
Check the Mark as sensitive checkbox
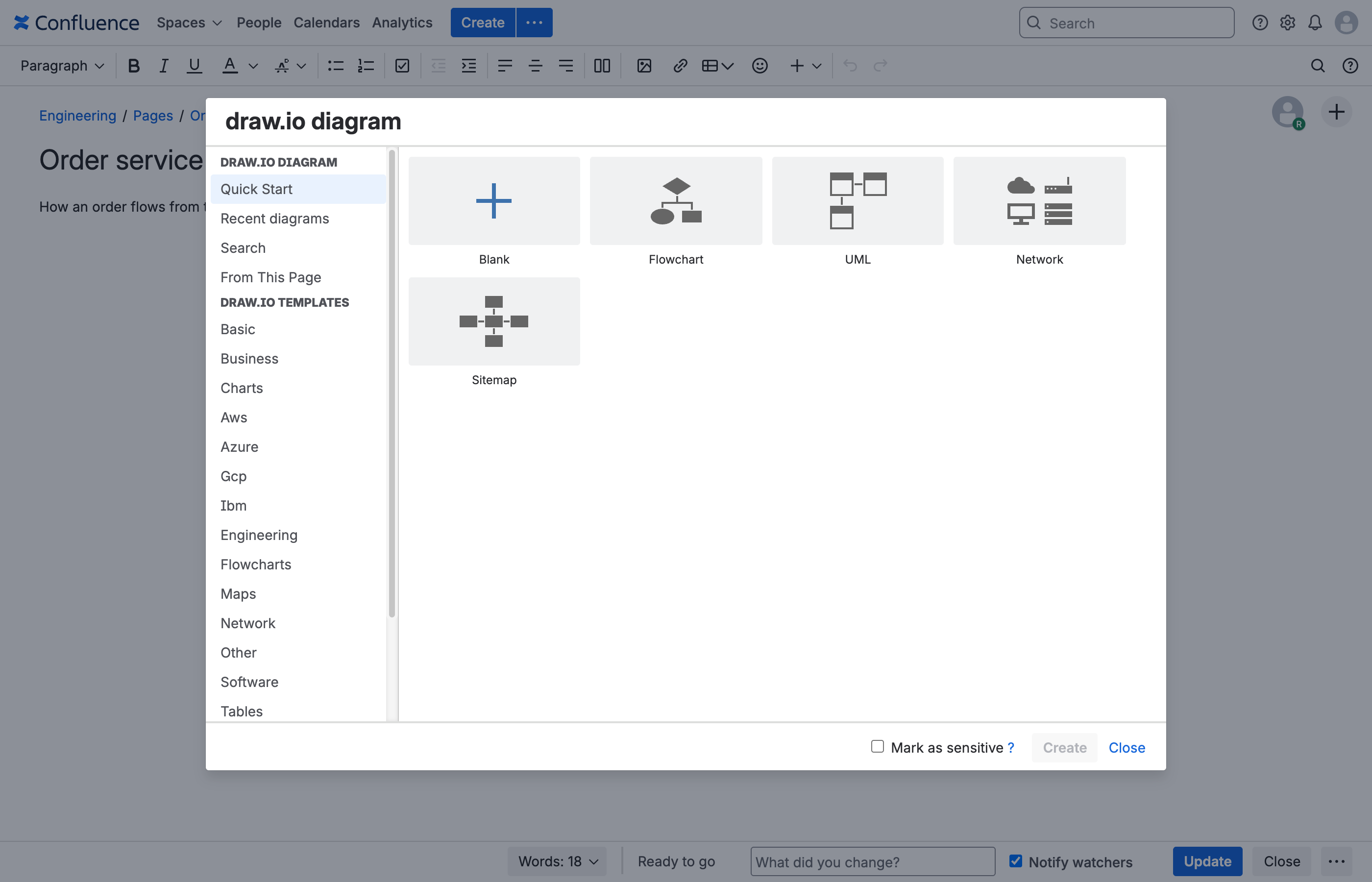pyautogui.click(x=877, y=746)
